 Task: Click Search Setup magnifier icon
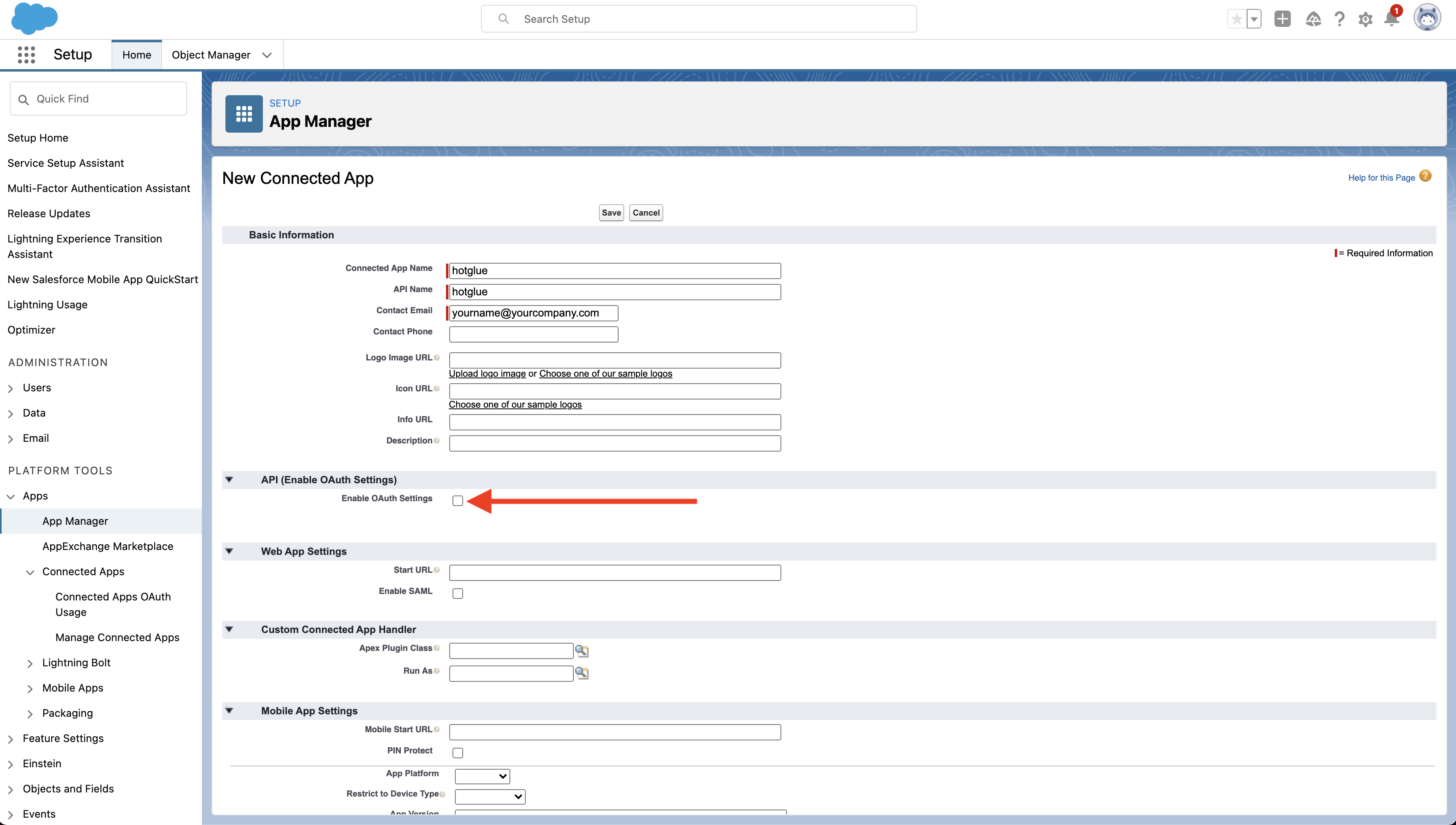[503, 19]
